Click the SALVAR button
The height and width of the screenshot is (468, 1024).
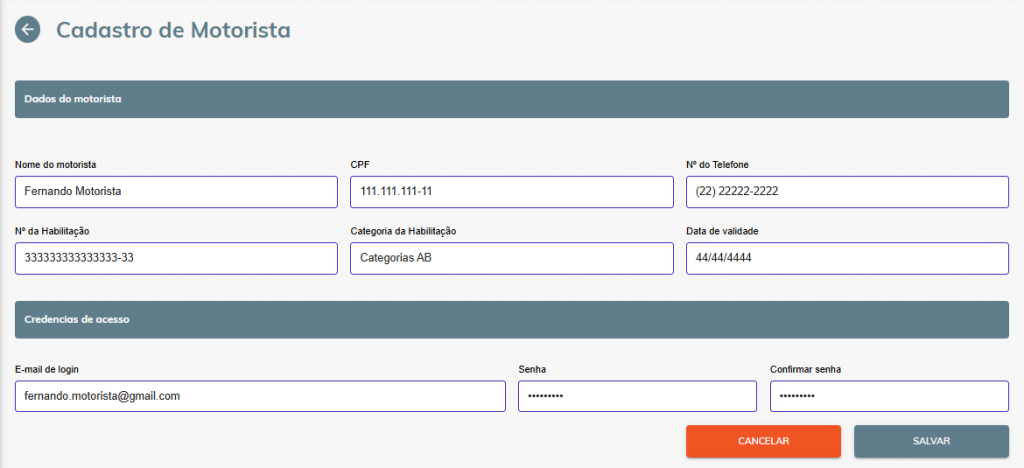click(x=931, y=441)
